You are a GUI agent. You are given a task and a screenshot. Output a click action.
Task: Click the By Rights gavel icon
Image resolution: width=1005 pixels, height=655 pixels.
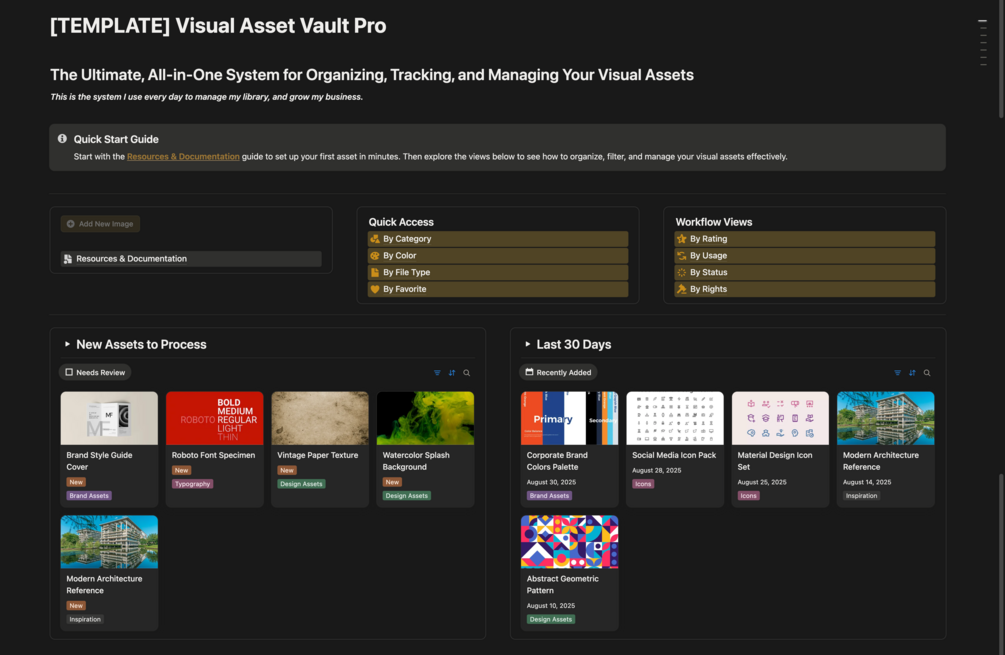tap(681, 289)
